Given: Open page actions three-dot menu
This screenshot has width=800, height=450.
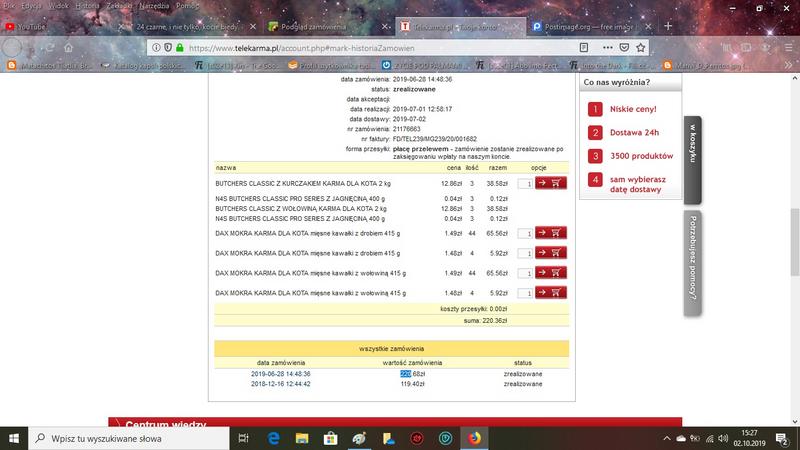Looking at the screenshot, I should click(607, 47).
